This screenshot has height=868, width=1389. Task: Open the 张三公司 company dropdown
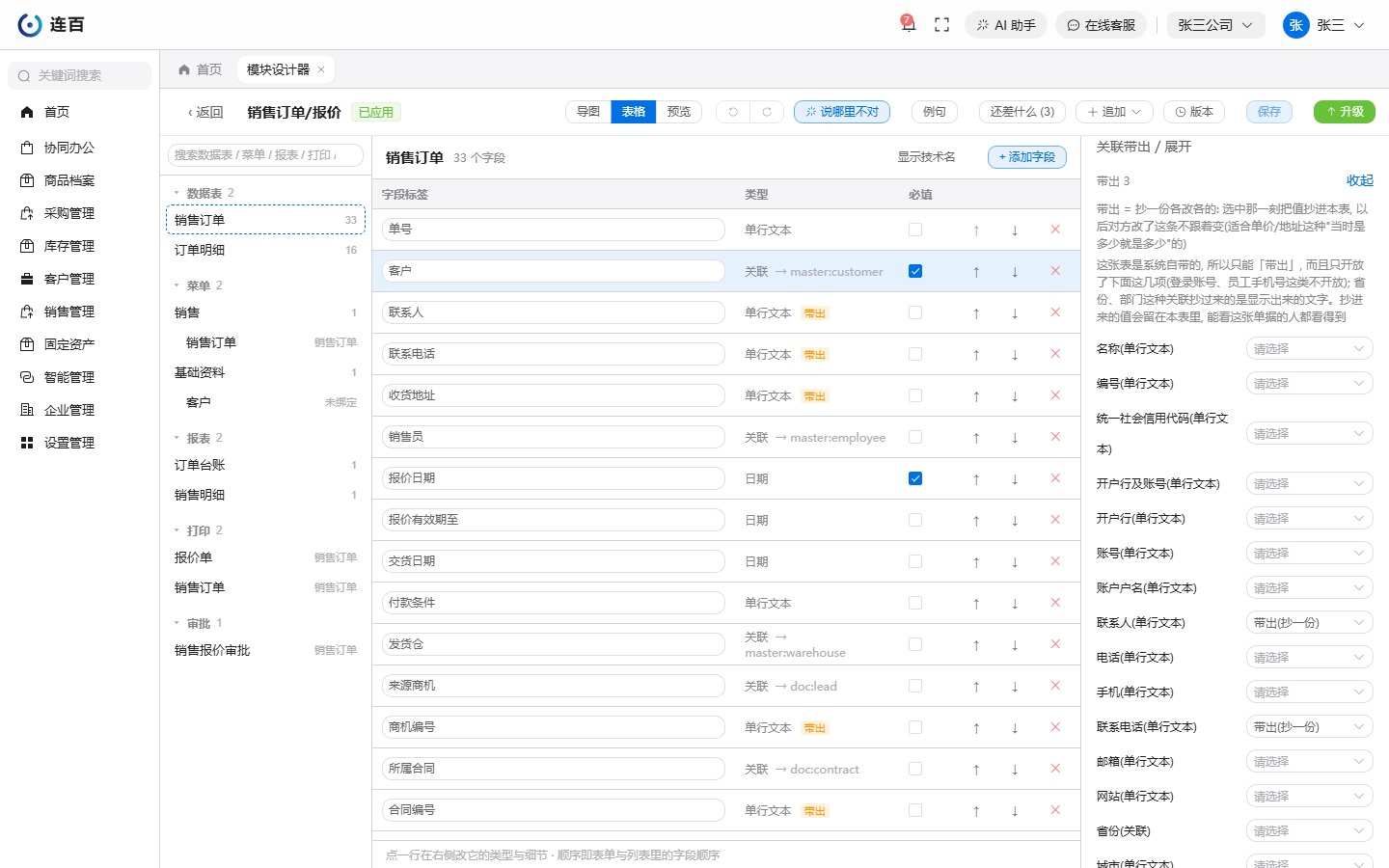click(x=1214, y=25)
